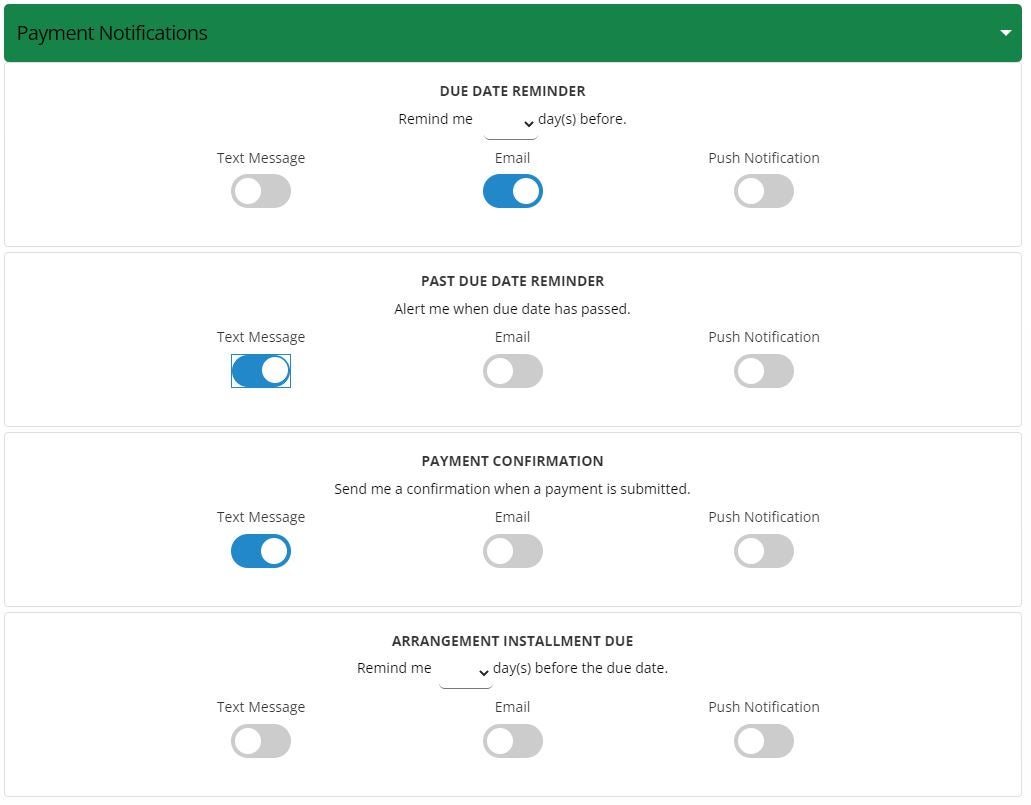
Task: Enable Arrangement Installment Push Notification toggle
Action: [x=764, y=741]
